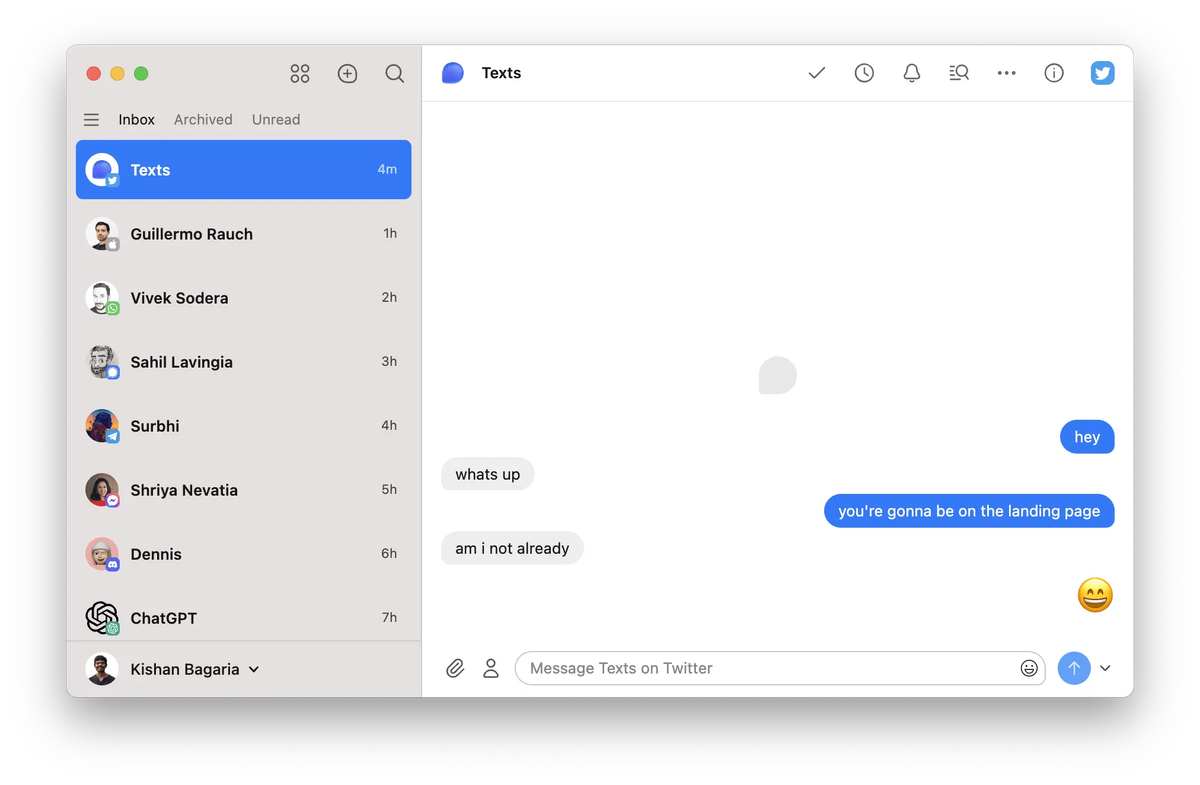Click the Texts logo in chat header
The width and height of the screenshot is (1200, 785).
(453, 73)
